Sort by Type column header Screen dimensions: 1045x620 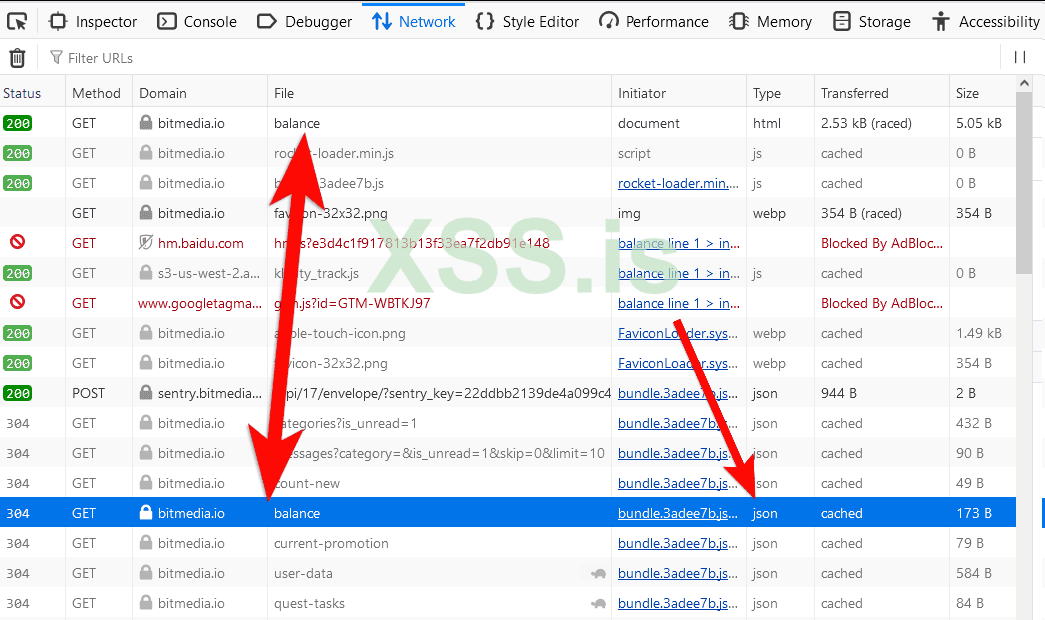click(x=780, y=93)
